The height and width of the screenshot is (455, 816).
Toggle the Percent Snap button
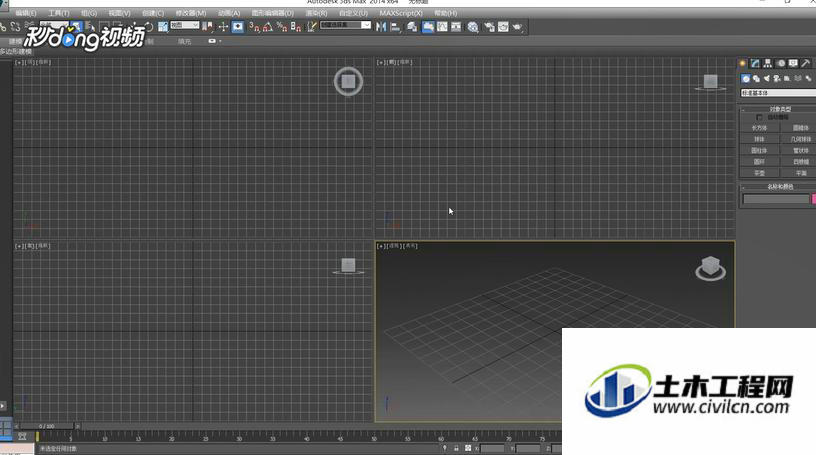tap(282, 27)
